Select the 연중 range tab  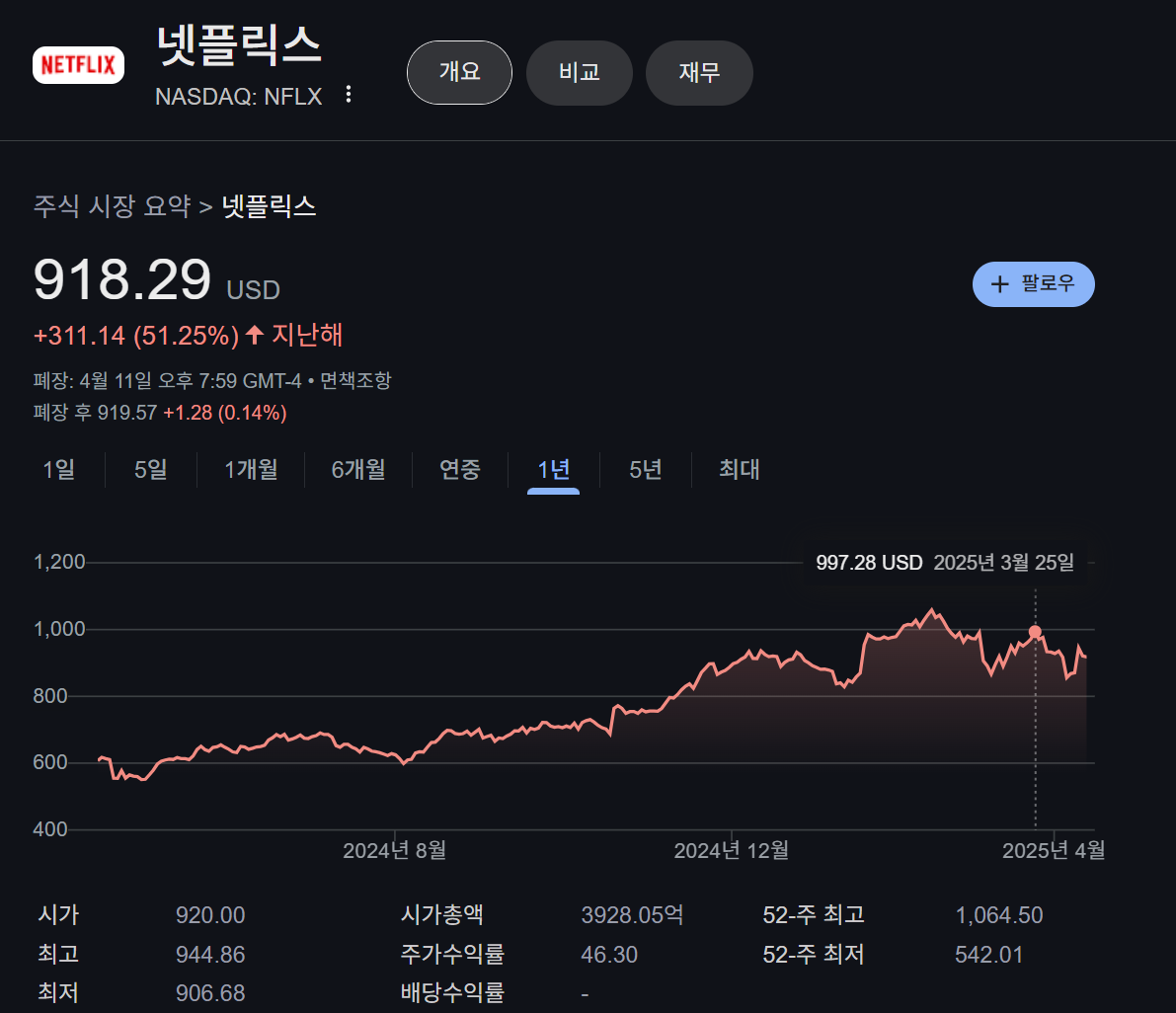pos(460,470)
